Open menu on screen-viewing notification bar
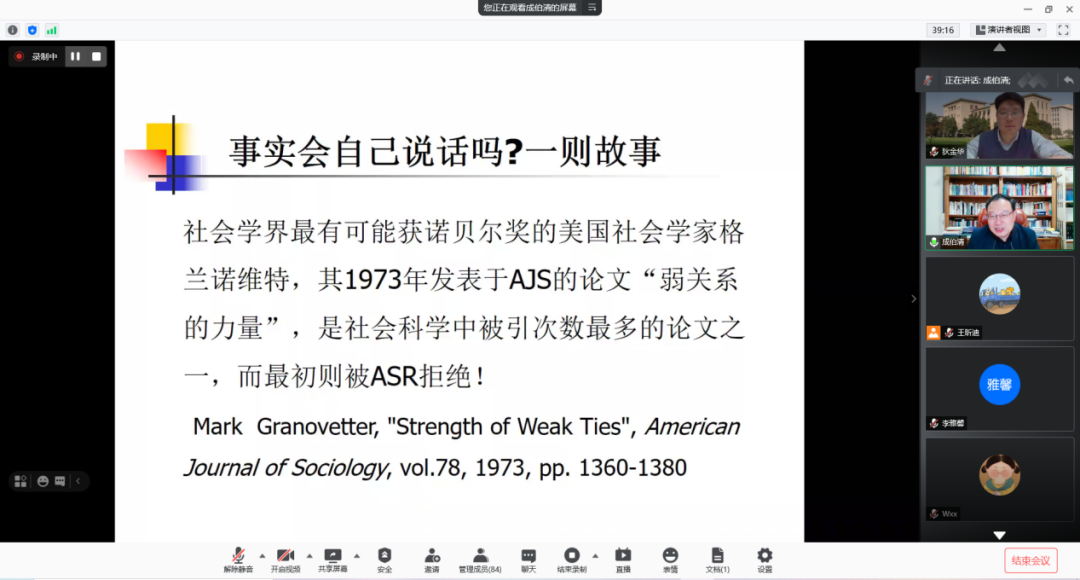Image resolution: width=1080 pixels, height=580 pixels. coord(592,7)
